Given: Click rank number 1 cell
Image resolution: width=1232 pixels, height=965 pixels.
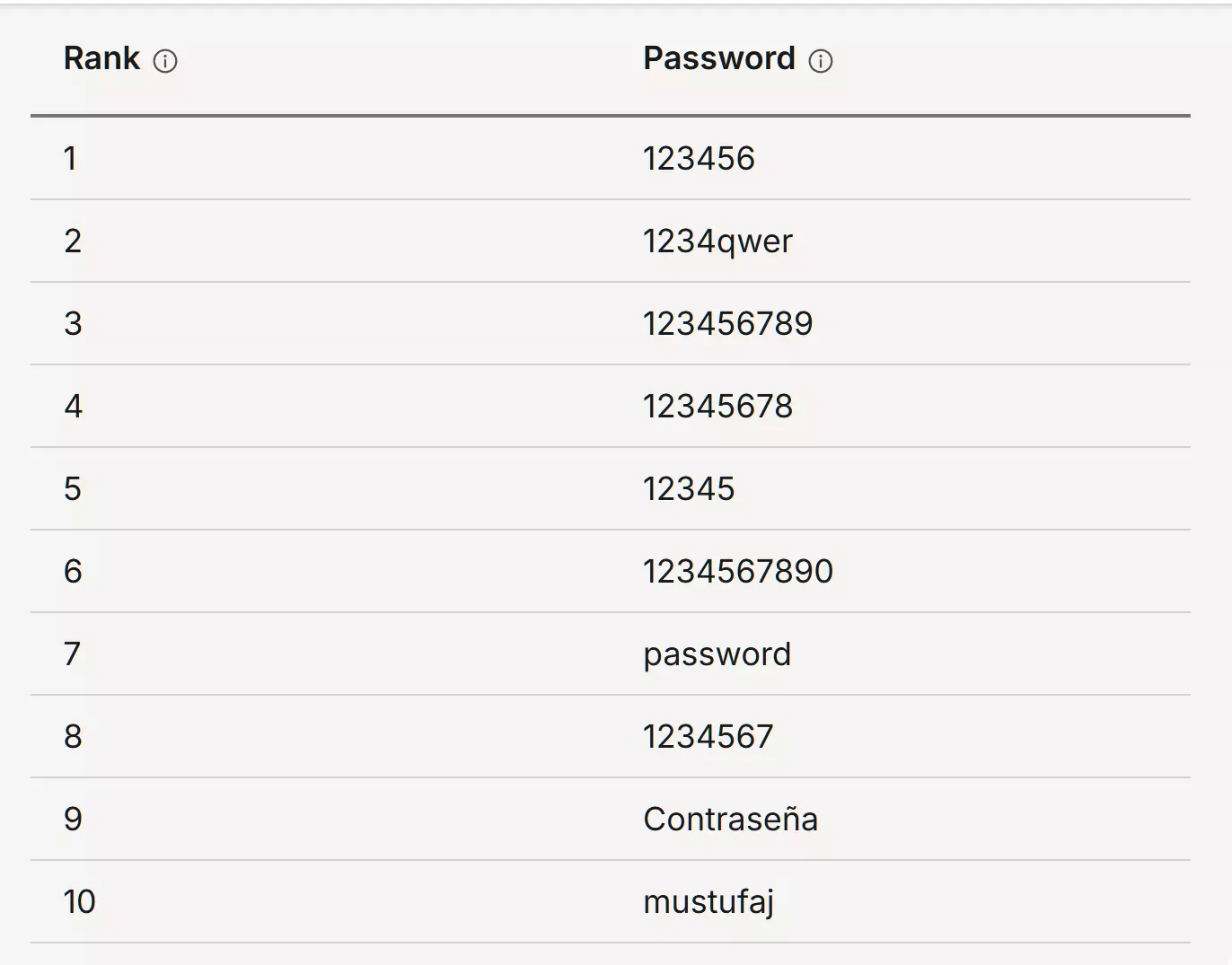Looking at the screenshot, I should click(x=70, y=159).
